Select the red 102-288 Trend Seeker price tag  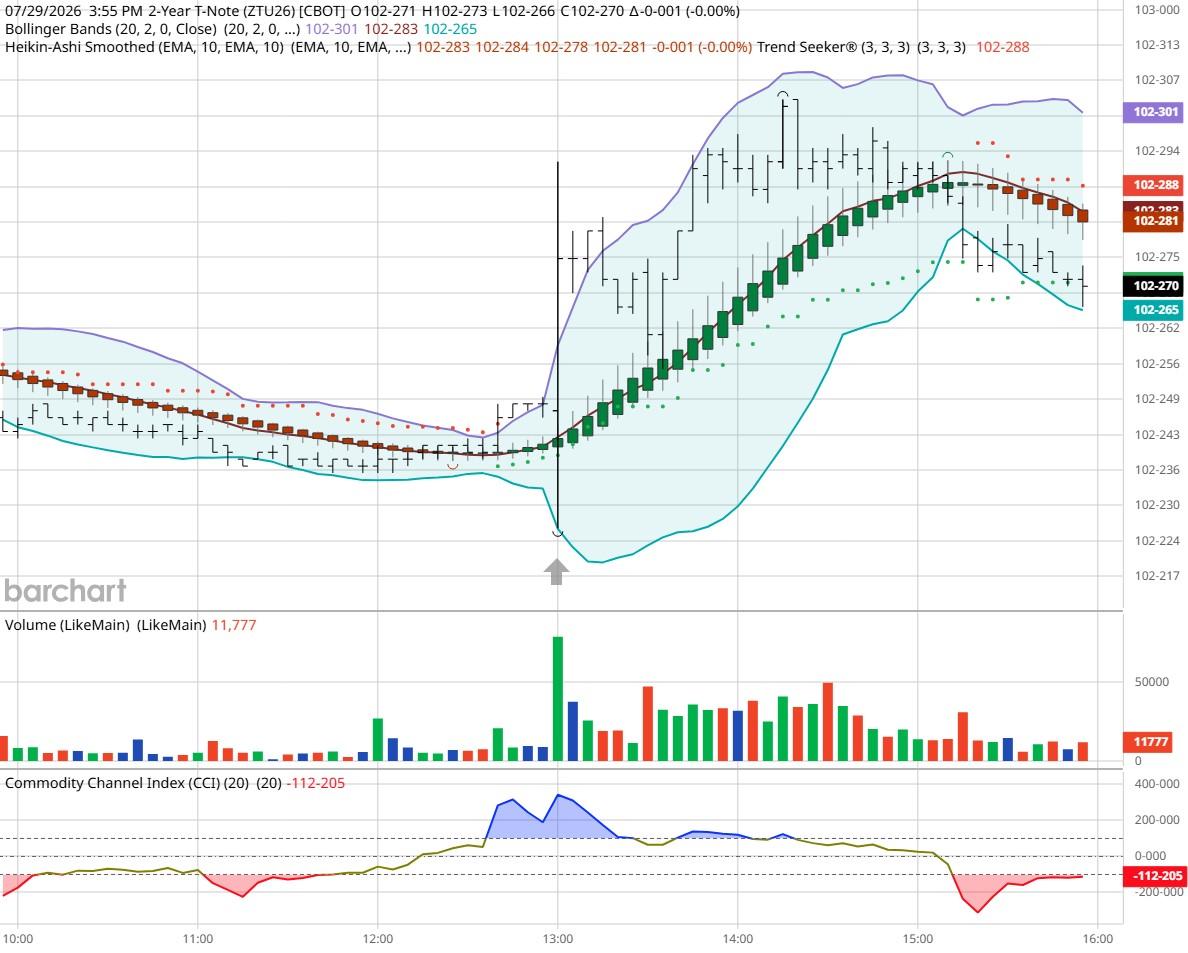tap(1152, 185)
